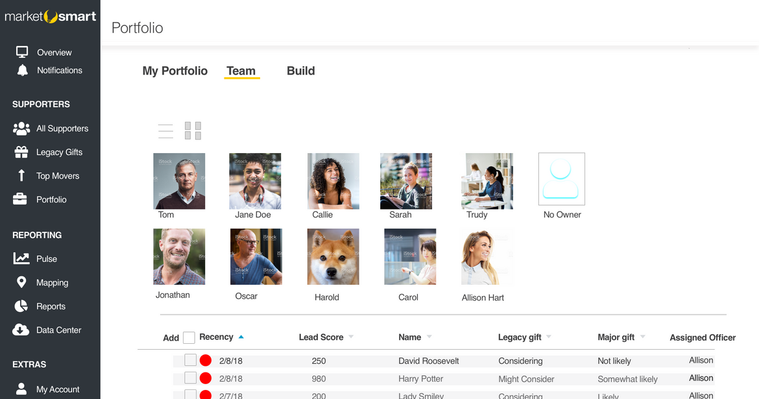Viewport: 759px width, 399px height.
Task: Tick the checkbox for David Roosevelt
Action: (190, 360)
